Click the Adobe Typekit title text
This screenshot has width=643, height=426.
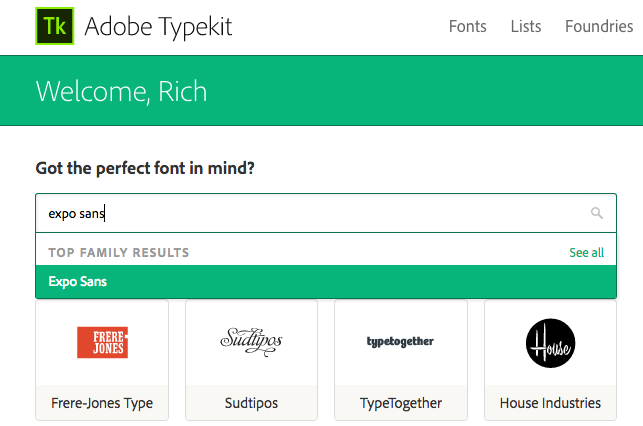(x=158, y=27)
